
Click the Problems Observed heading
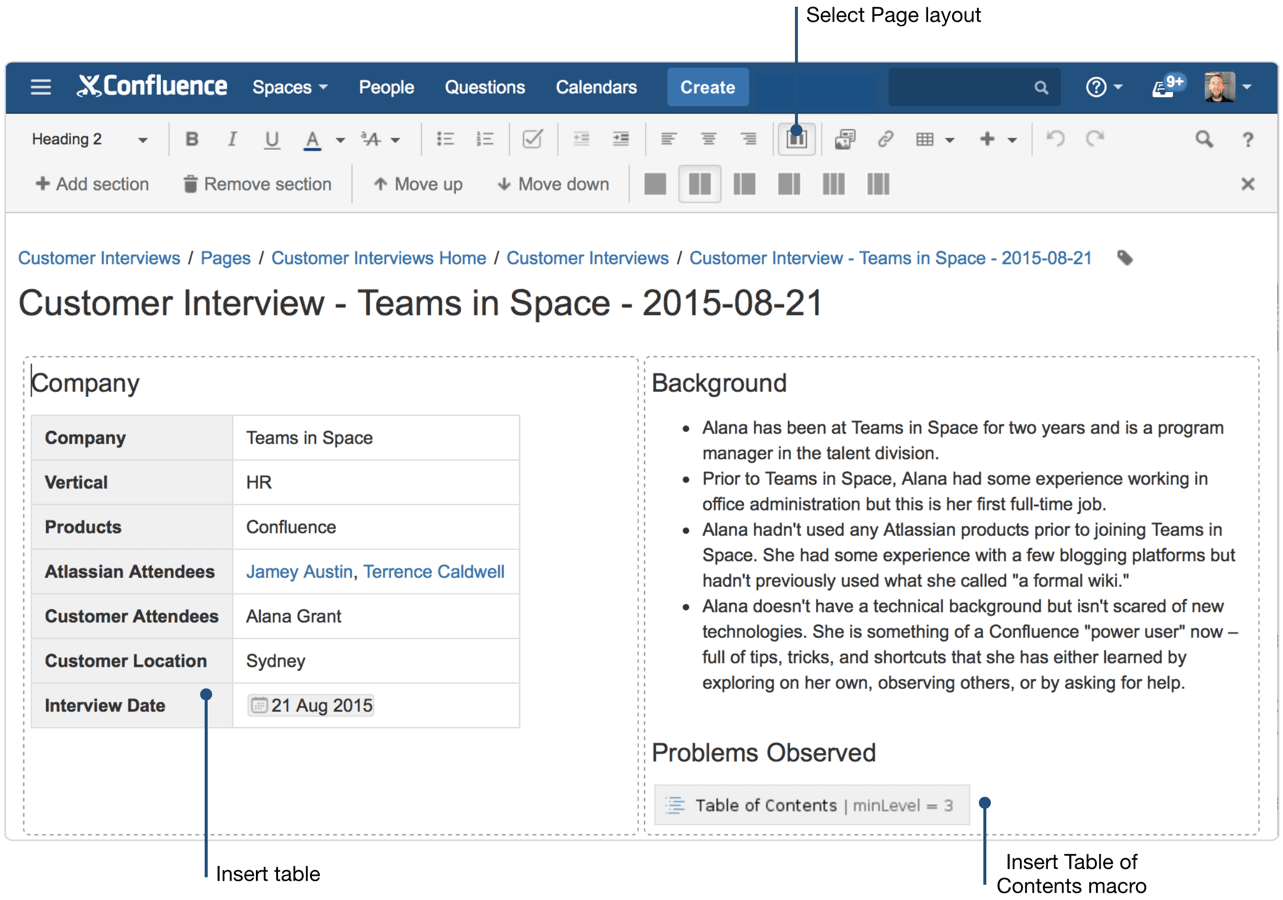pos(764,753)
